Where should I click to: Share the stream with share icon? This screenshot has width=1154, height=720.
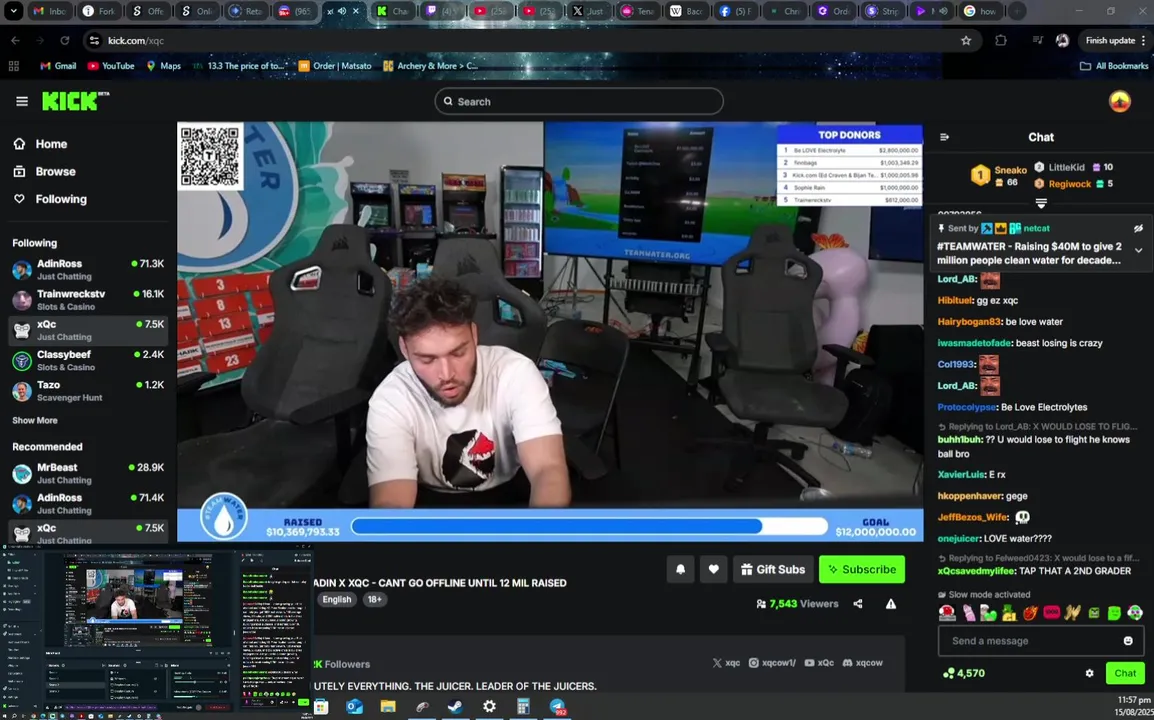click(857, 604)
